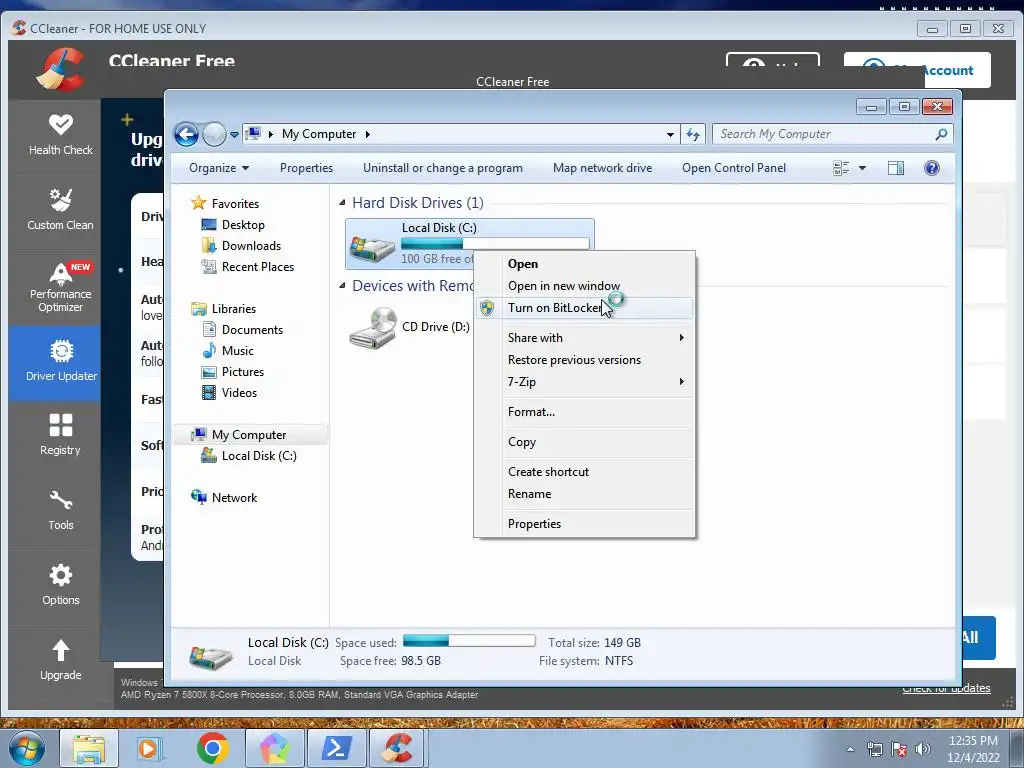
Task: Click the volume speaker tray icon
Action: coord(923,748)
